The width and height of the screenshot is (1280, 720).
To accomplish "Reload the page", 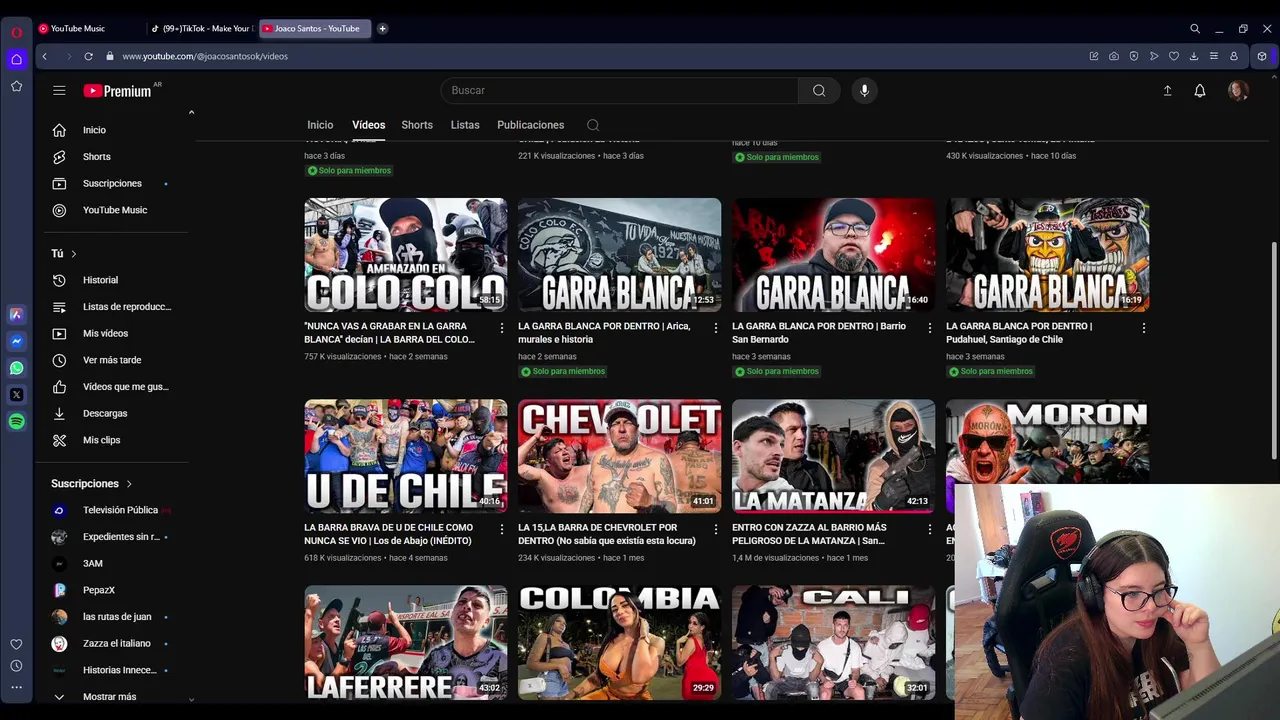I will coord(89,56).
